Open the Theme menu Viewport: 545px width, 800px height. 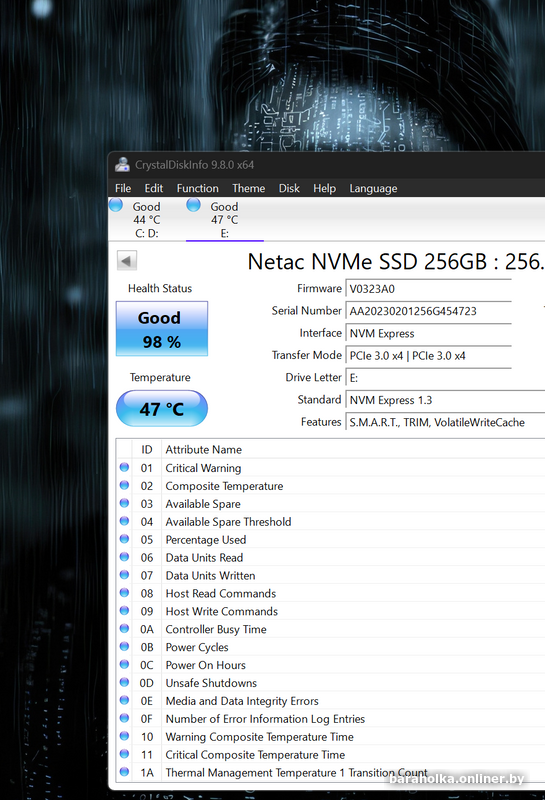point(249,188)
